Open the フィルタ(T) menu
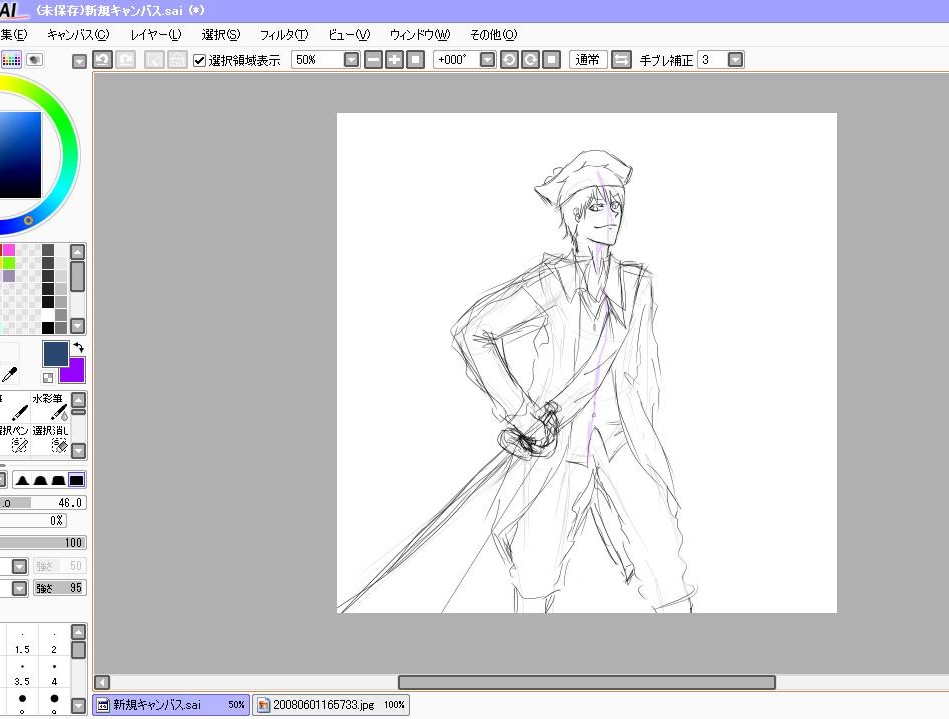 pos(284,34)
